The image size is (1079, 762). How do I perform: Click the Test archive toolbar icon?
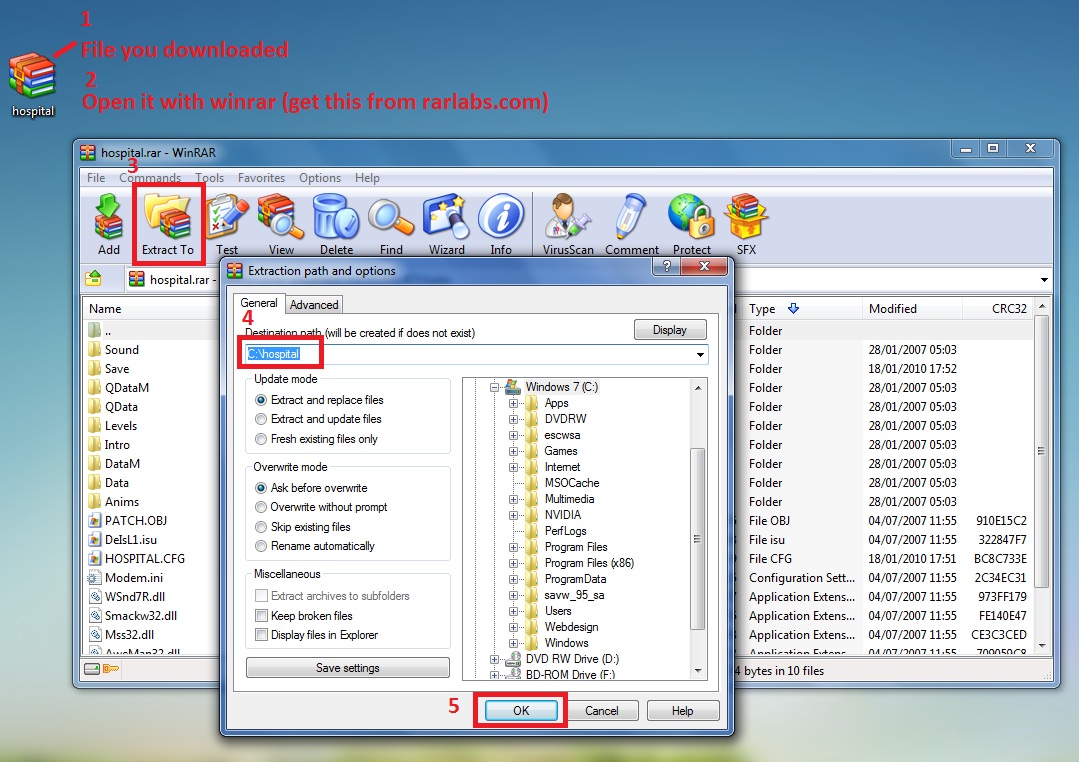[x=227, y=224]
